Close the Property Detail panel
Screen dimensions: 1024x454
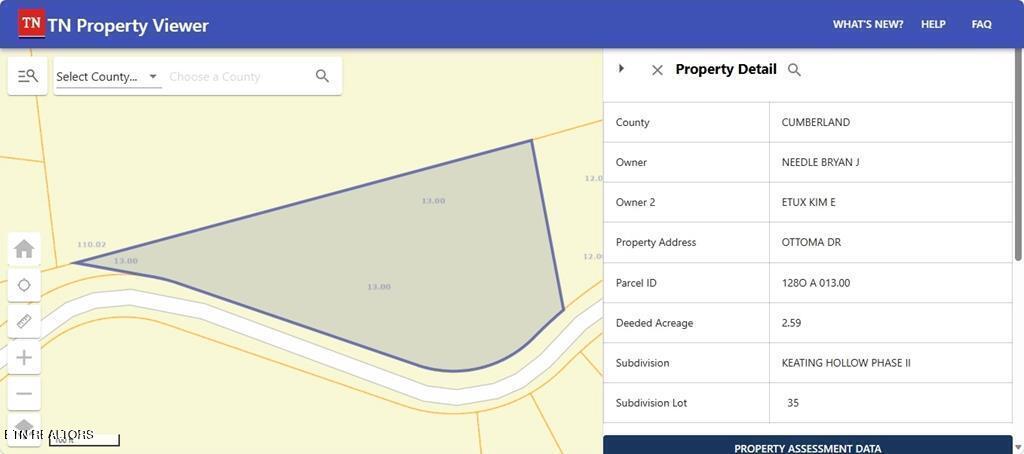(x=657, y=70)
